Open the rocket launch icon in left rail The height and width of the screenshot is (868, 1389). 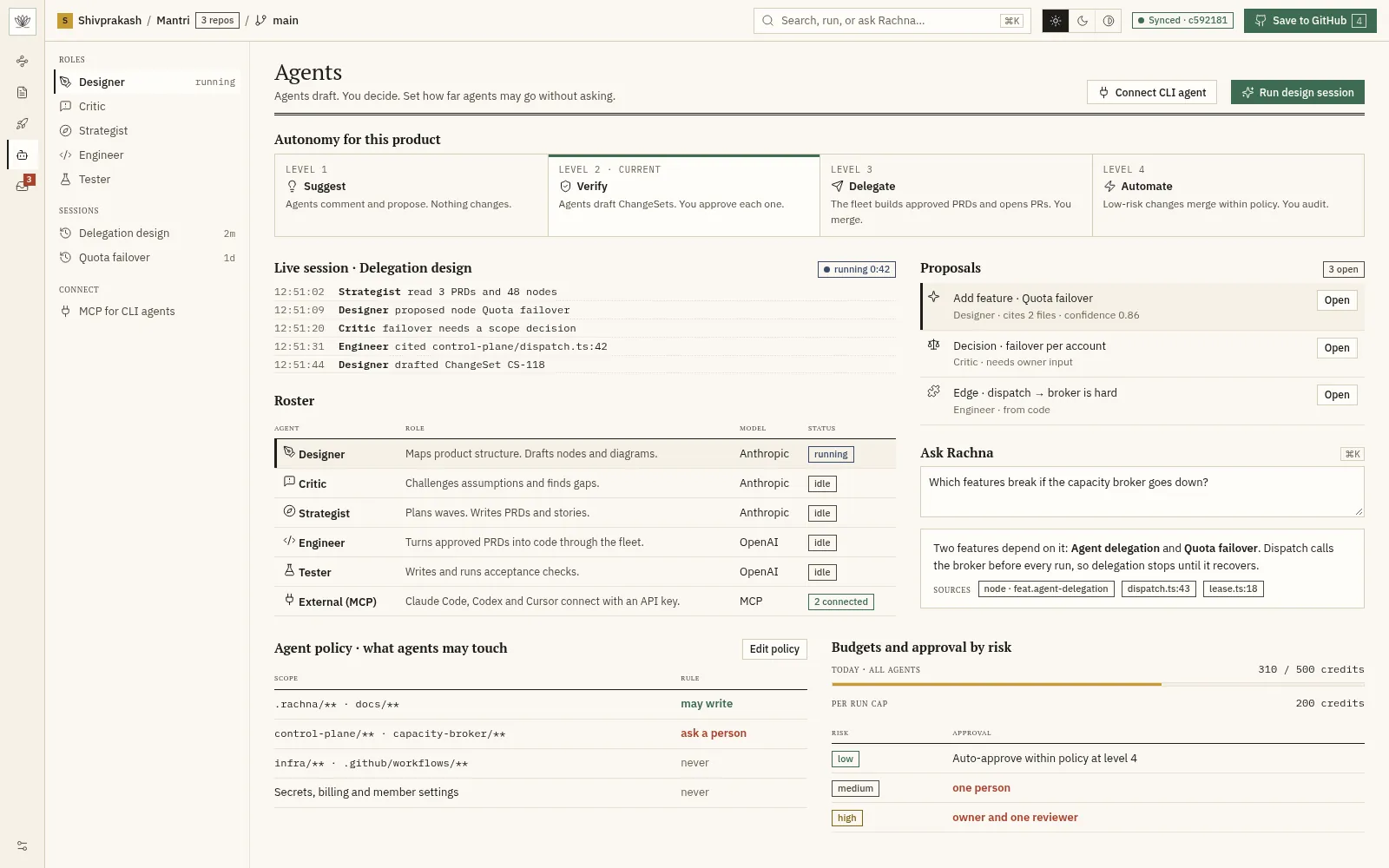tap(23, 123)
